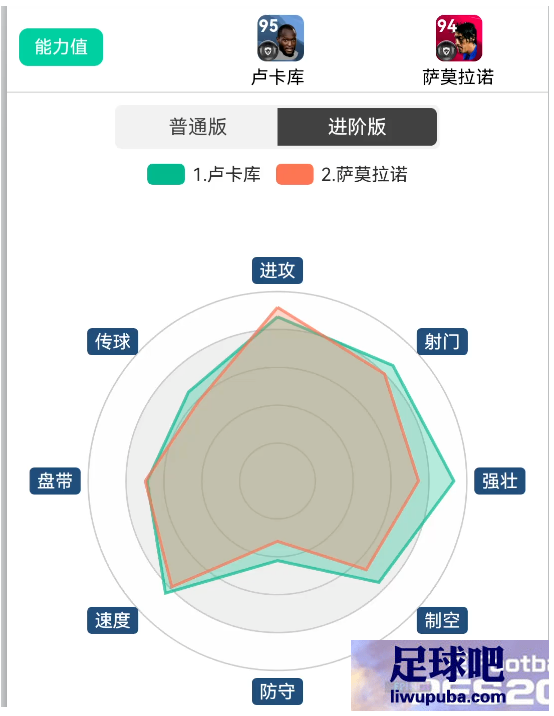Select the 防守 axis label
The width and height of the screenshot is (554, 716).
pos(277,691)
